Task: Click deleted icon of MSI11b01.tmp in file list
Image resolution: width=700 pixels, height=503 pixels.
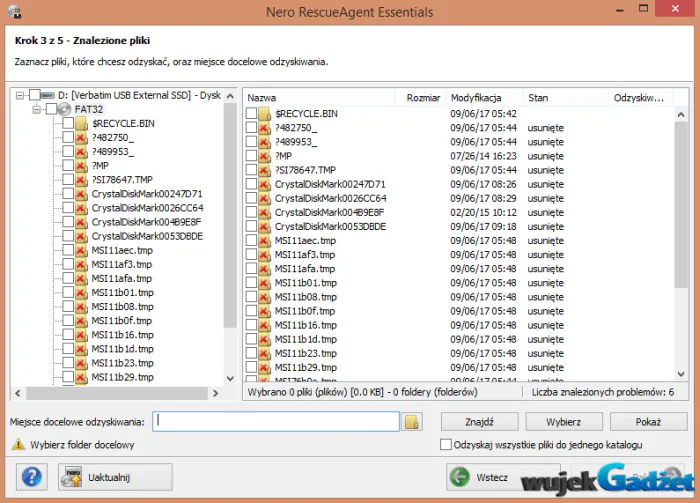Action: point(265,283)
